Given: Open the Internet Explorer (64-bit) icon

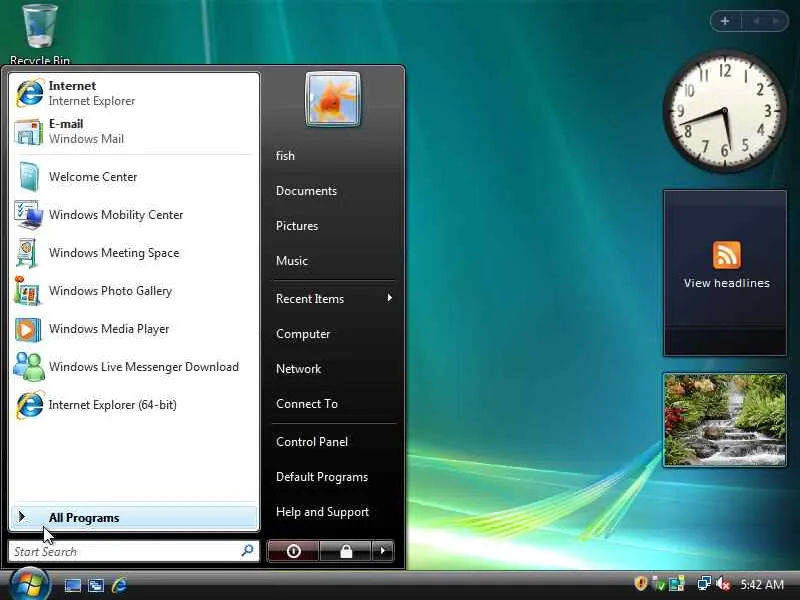Looking at the screenshot, I should pyautogui.click(x=29, y=405).
